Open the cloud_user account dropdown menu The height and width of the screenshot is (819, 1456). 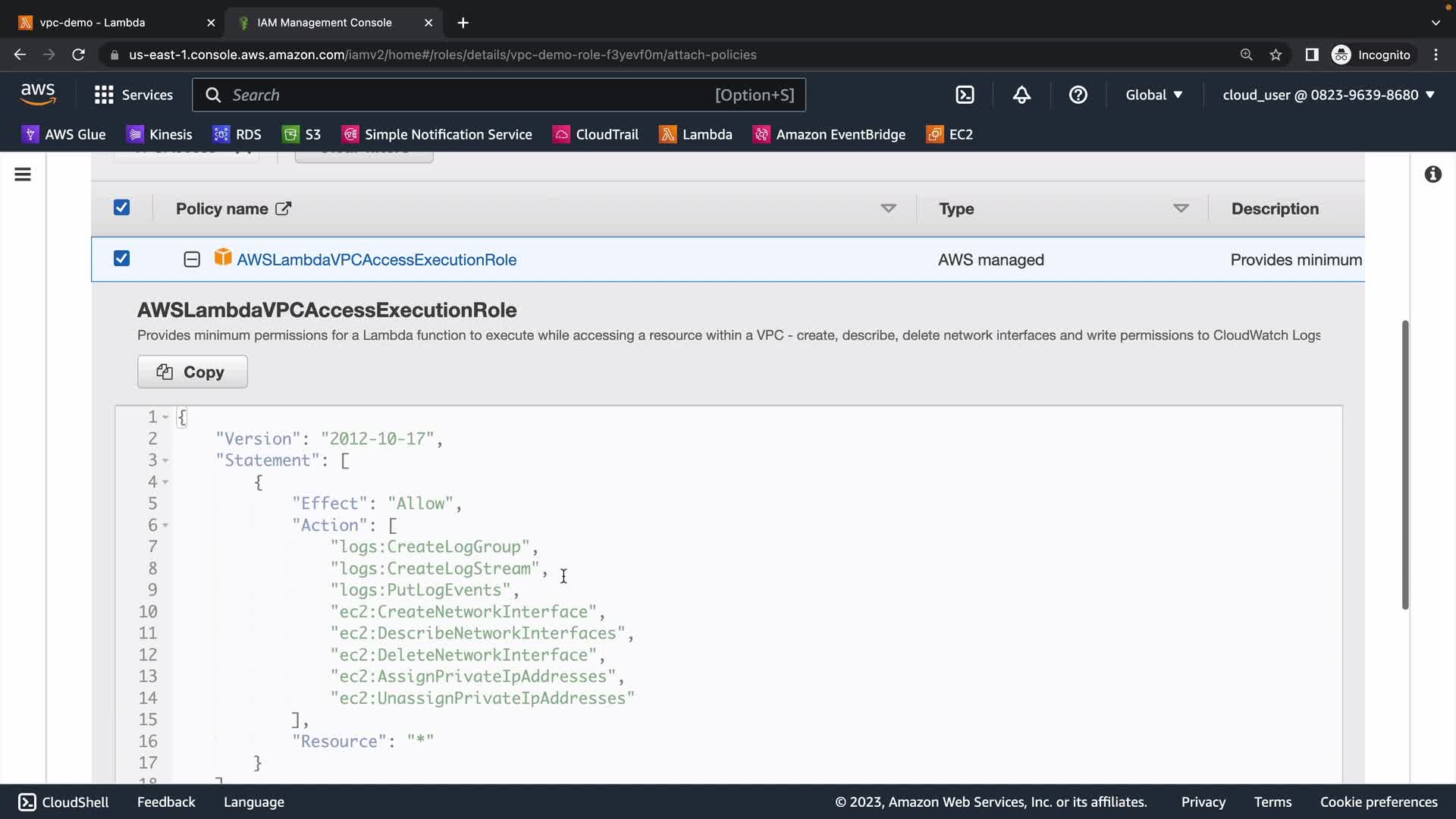1329,95
